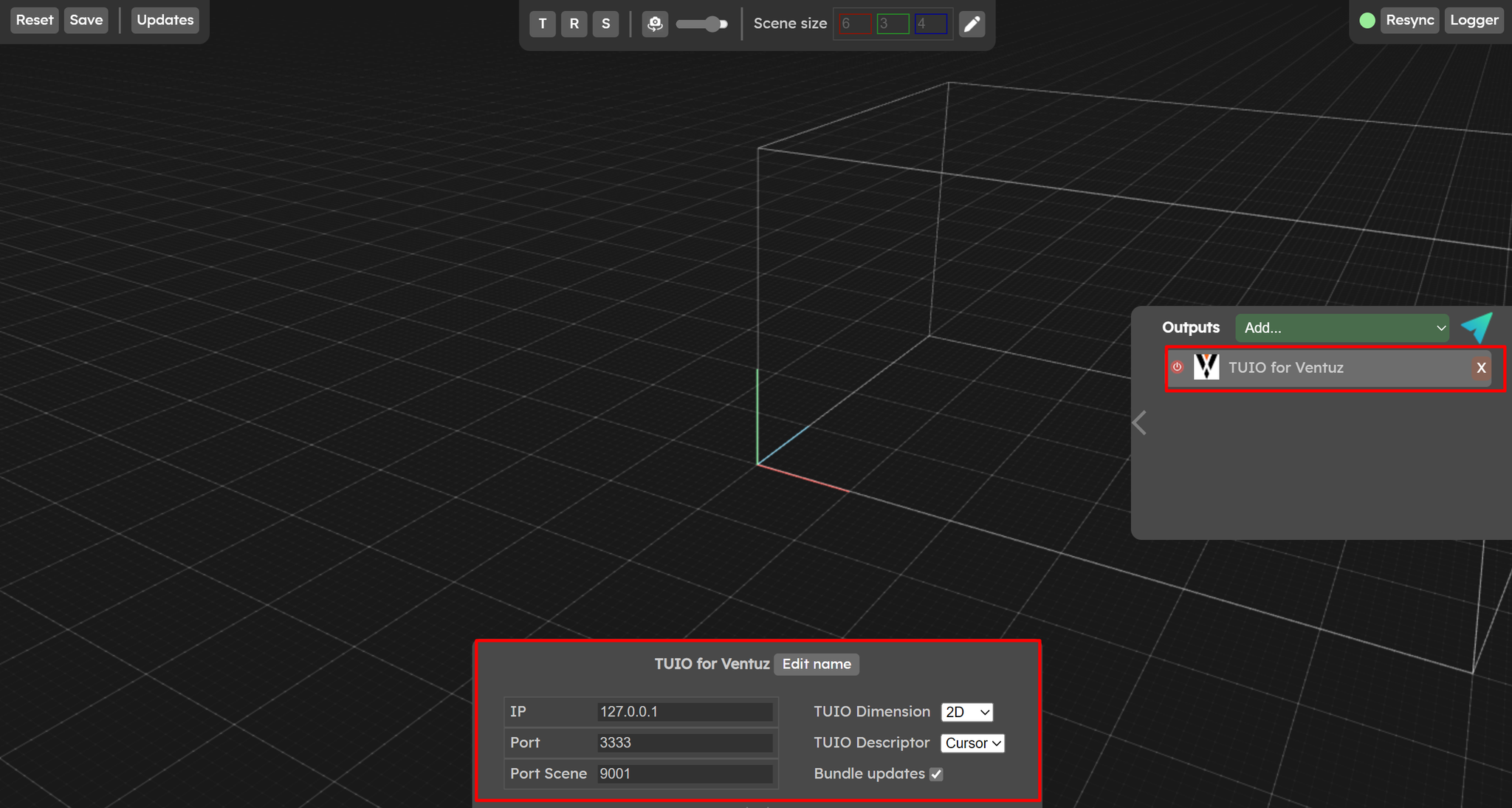Click the Edit name button
Viewport: 1512px width, 808px height.
pos(816,664)
